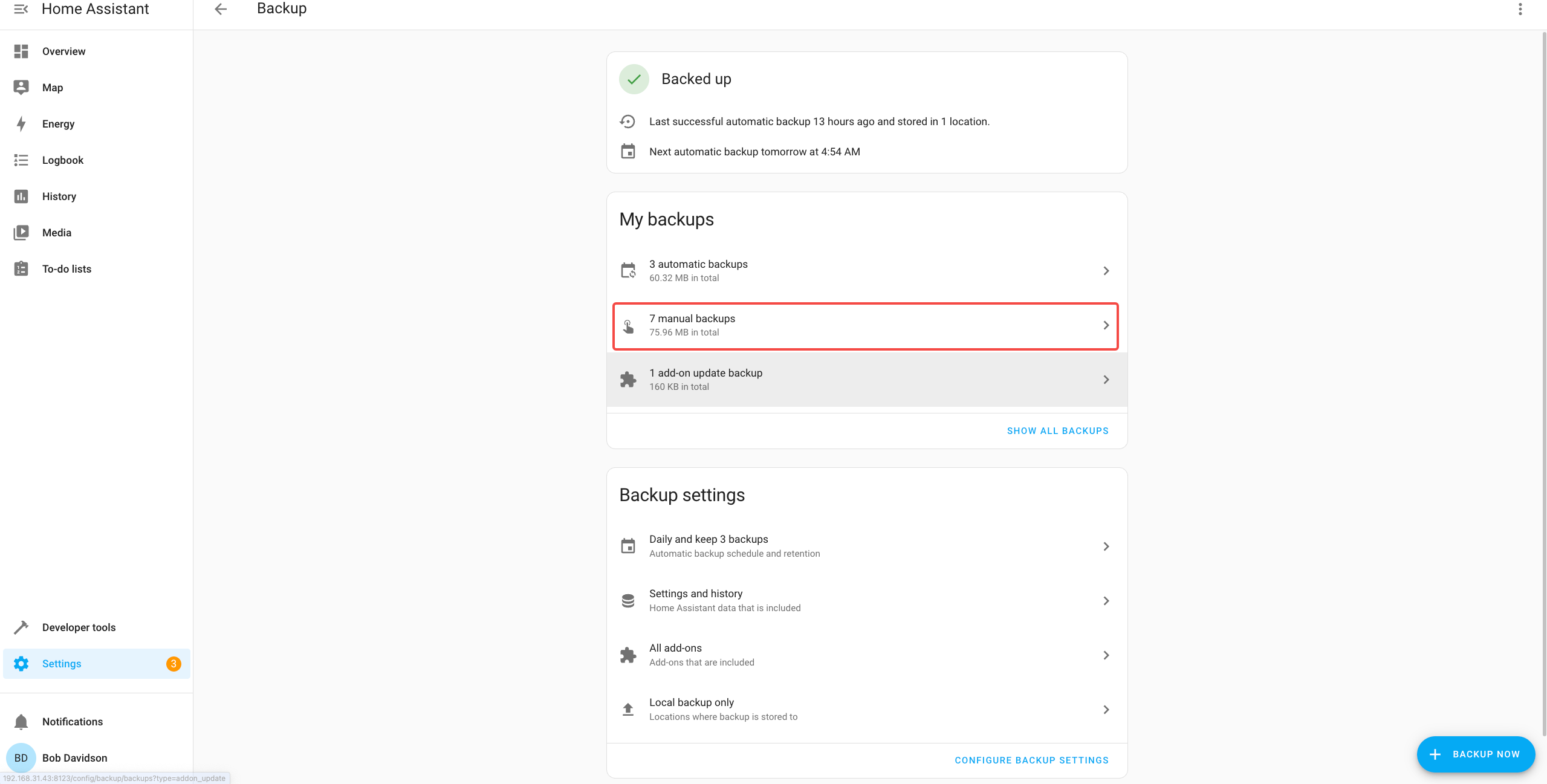Click the BD user avatar
The width and height of the screenshot is (1547, 784).
point(21,758)
